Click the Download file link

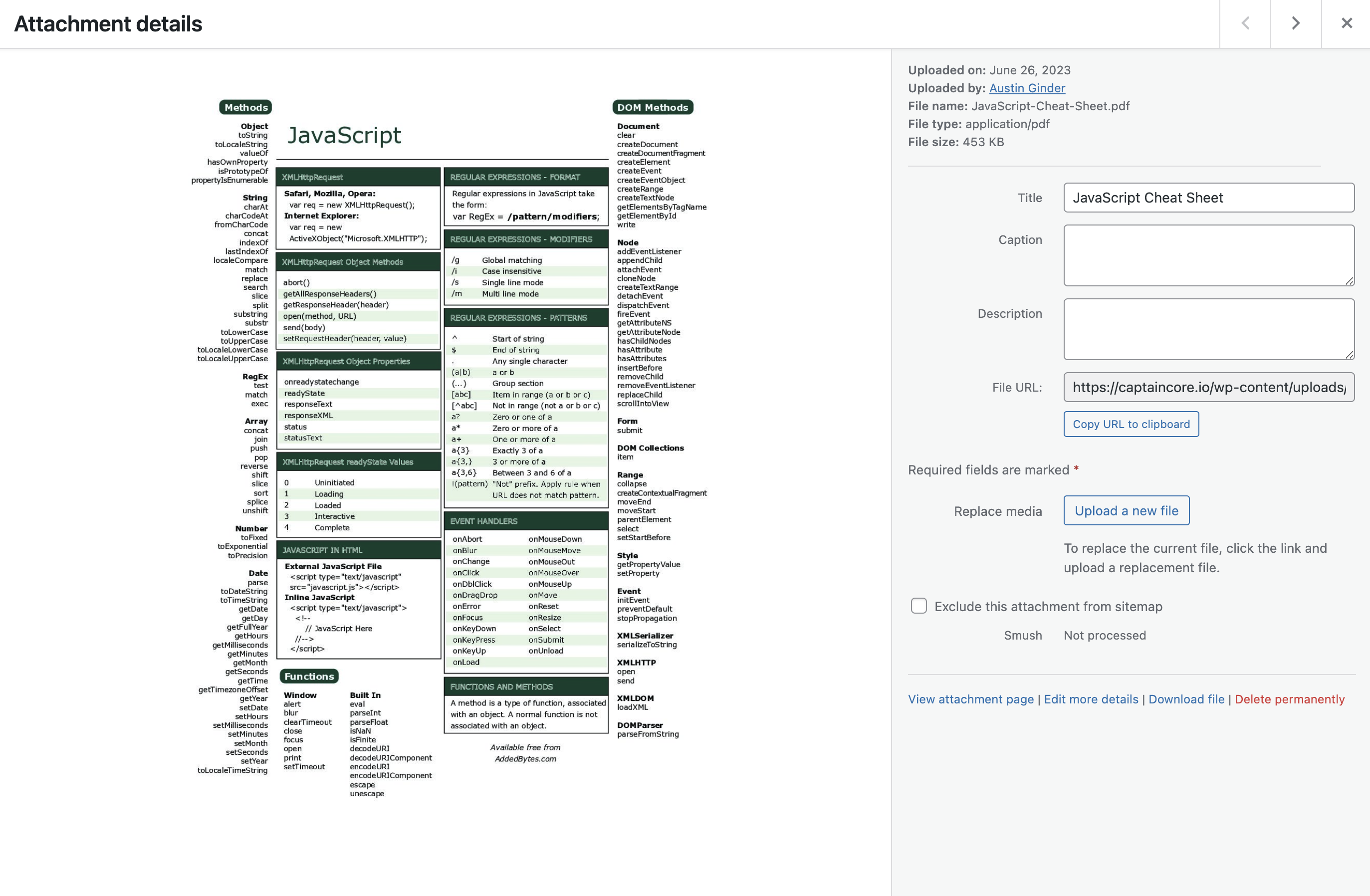(x=1186, y=699)
